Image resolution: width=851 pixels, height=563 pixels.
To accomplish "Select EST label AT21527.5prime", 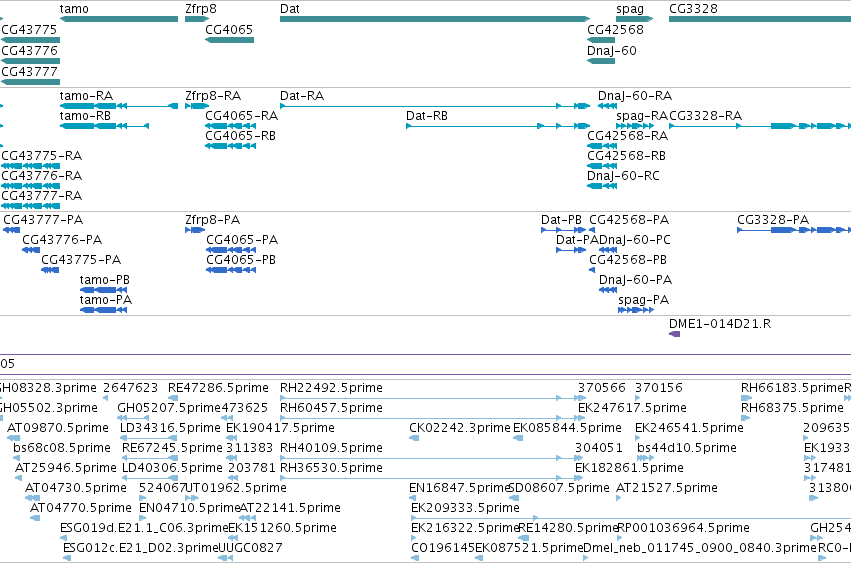I will pyautogui.click(x=666, y=489).
